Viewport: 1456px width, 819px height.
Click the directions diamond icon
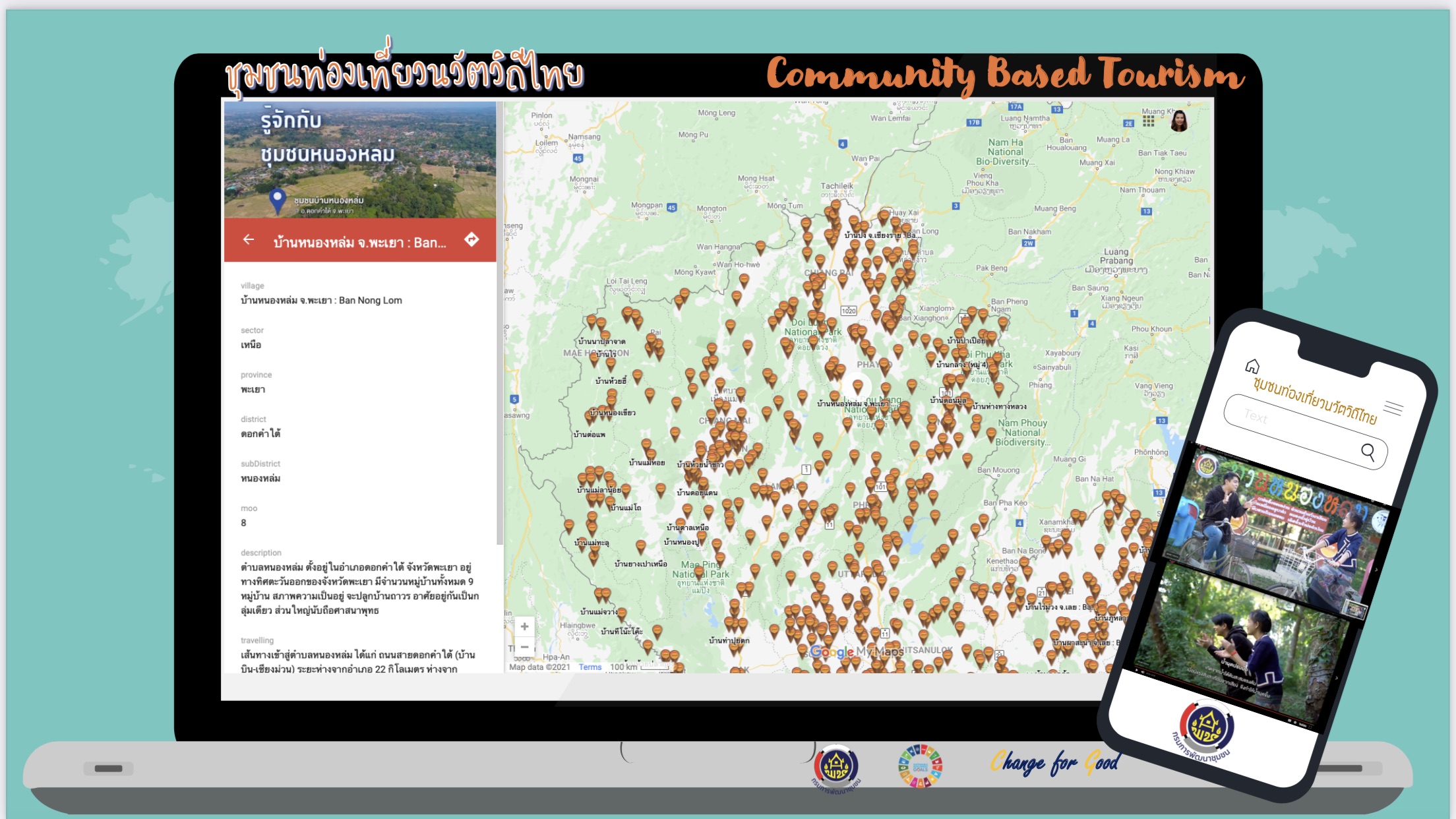click(x=471, y=239)
